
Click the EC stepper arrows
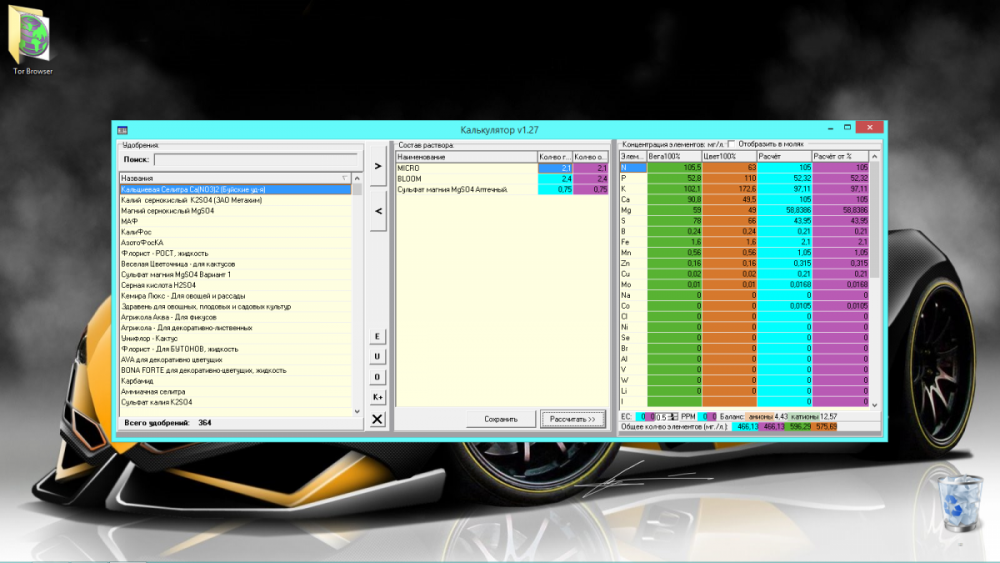click(x=672, y=416)
